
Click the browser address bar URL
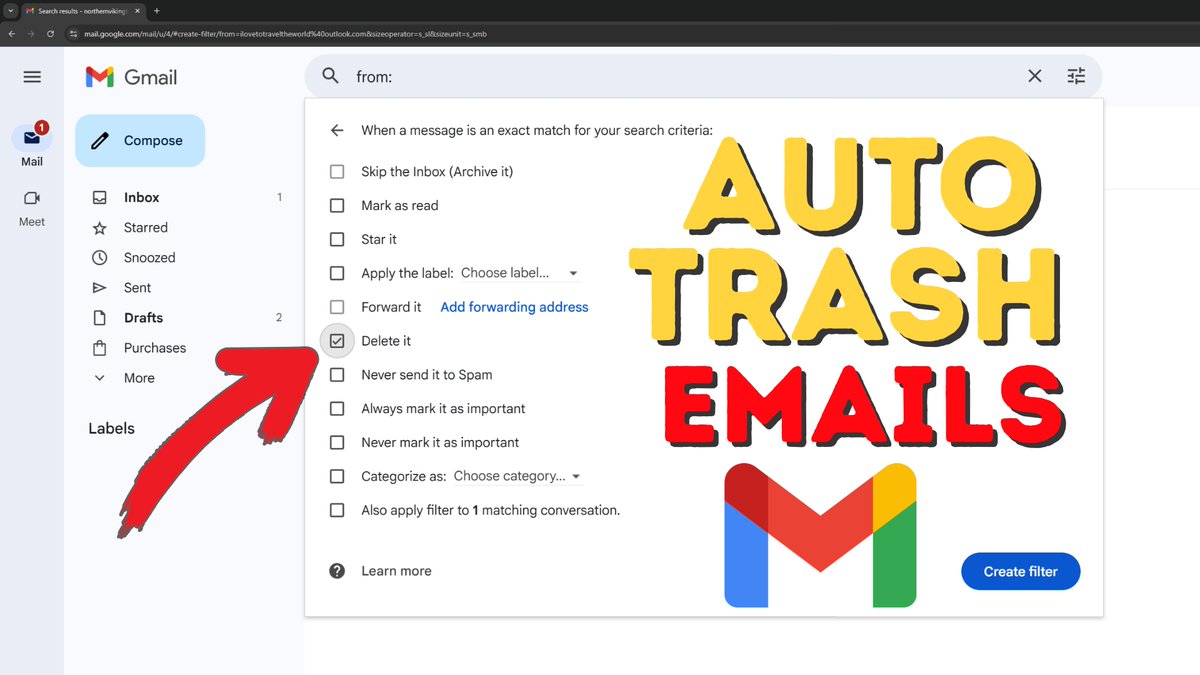click(x=285, y=33)
